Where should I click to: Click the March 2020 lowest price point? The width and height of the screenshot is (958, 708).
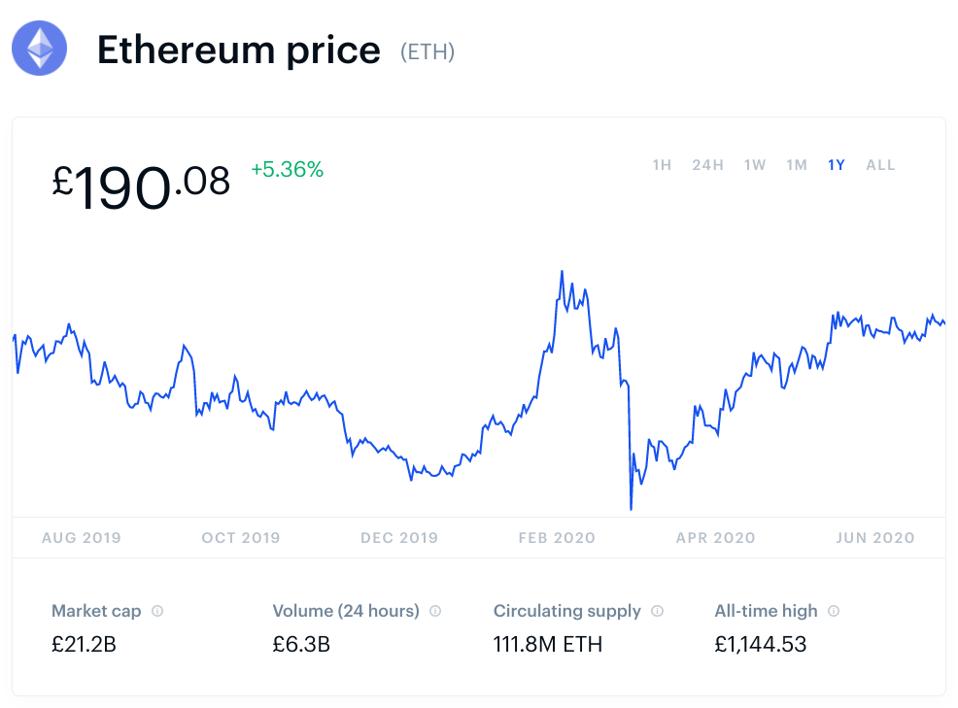click(x=631, y=509)
